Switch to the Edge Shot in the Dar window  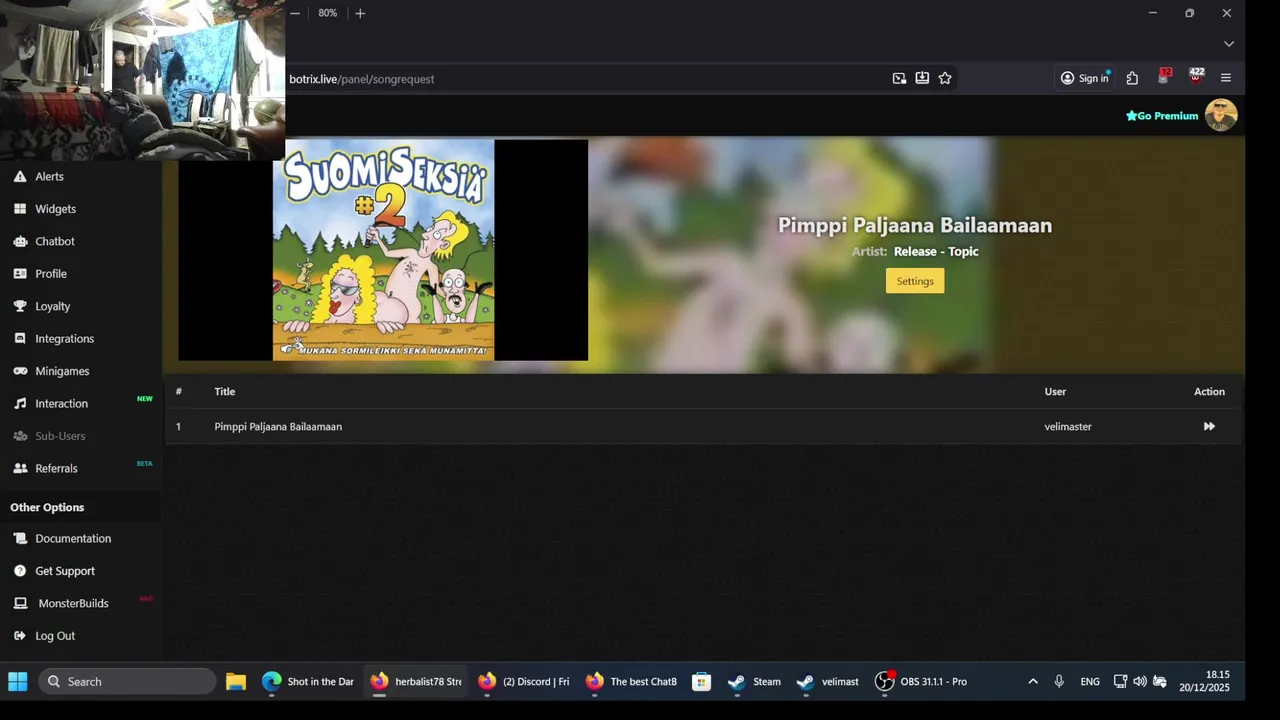point(308,682)
